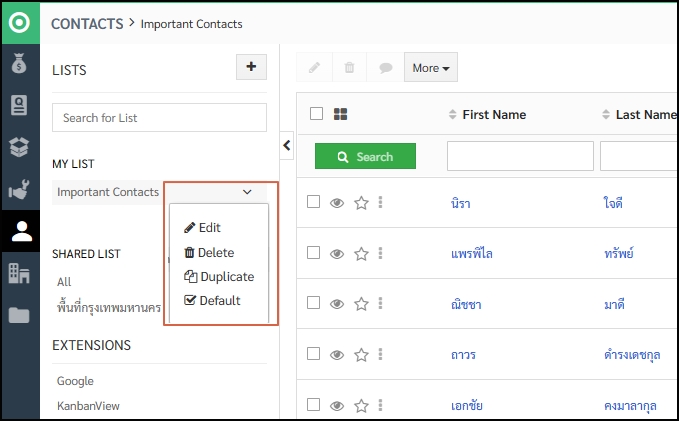Click the CONTACTS breadcrumb link
Image resolution: width=679 pixels, height=421 pixels.
(87, 24)
